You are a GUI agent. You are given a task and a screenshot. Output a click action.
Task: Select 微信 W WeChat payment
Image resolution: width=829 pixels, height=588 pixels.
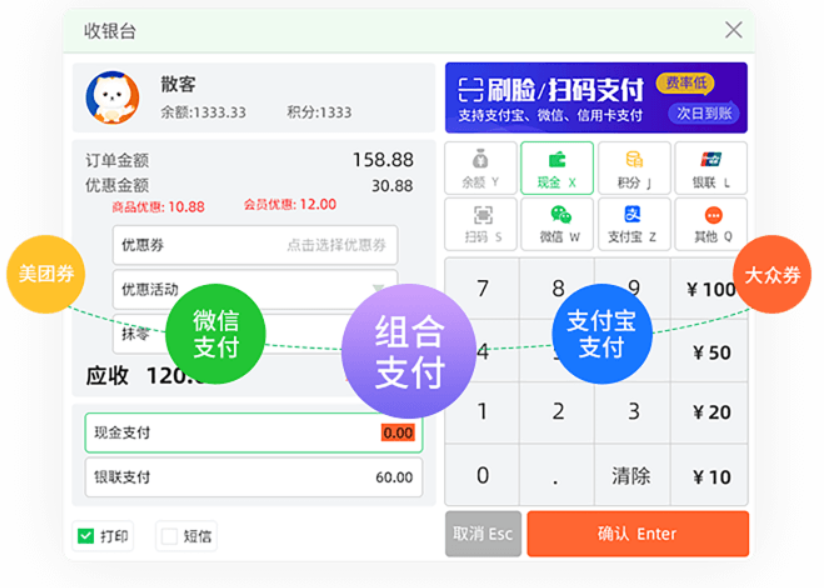557,224
